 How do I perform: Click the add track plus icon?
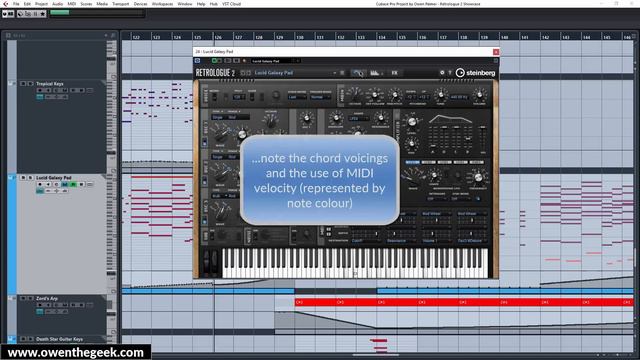click(x=106, y=36)
